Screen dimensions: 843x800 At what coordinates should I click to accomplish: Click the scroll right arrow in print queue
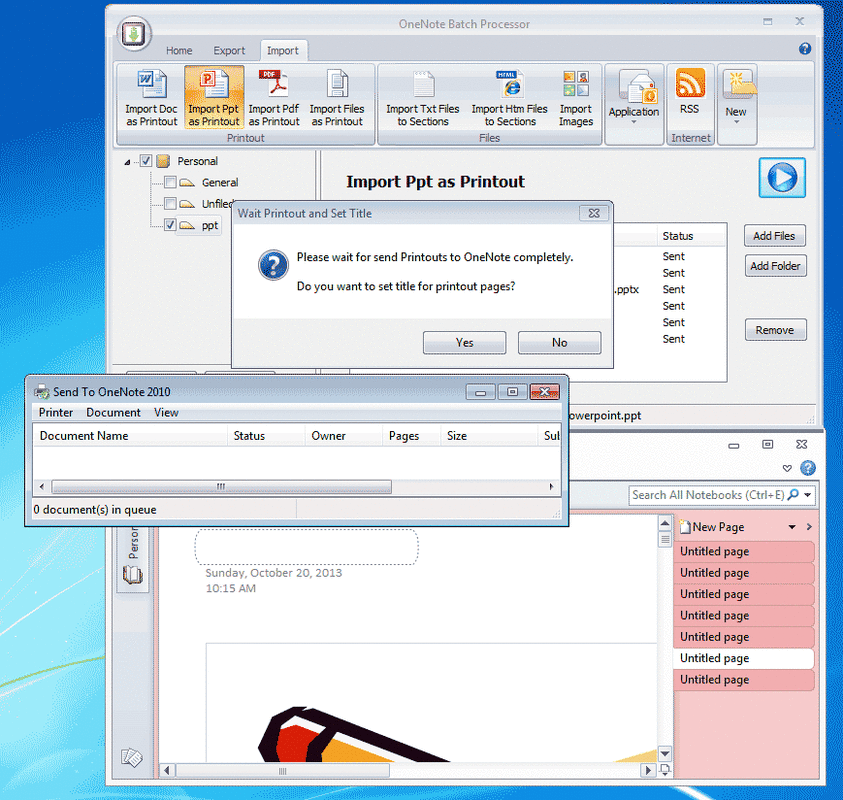click(x=551, y=487)
